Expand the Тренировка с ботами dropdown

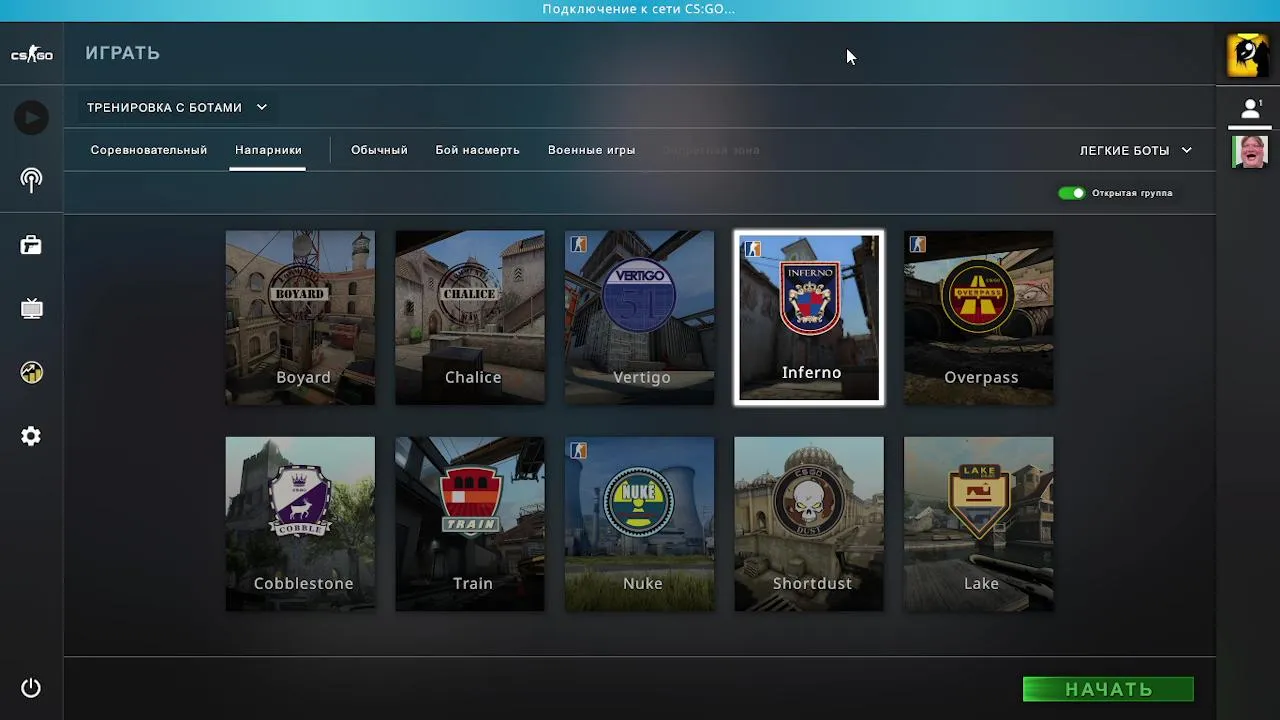pos(177,107)
